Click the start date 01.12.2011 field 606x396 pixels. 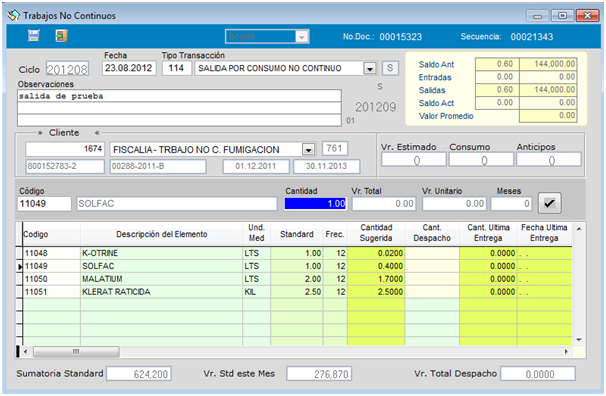coord(256,167)
